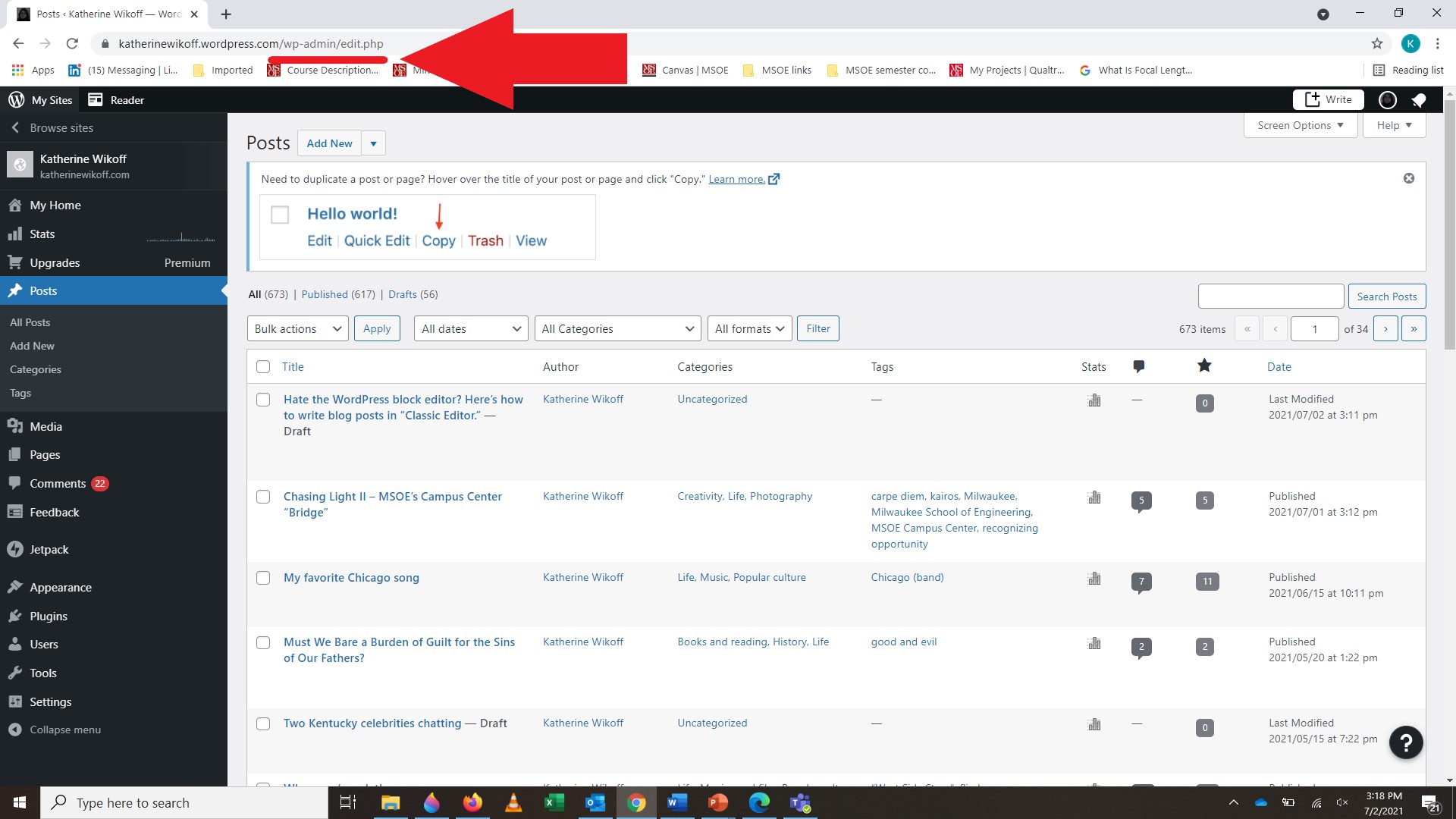Open Excel from the Windows taskbar
This screenshot has width=1456, height=819.
[554, 802]
